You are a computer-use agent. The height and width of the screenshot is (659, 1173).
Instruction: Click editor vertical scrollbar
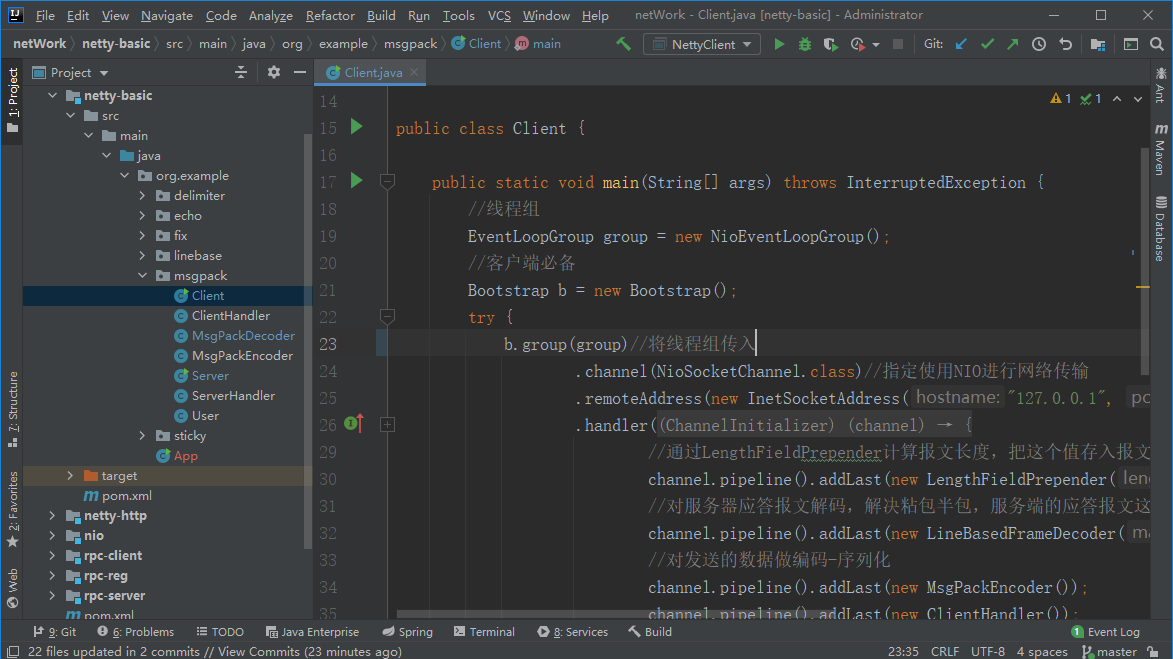point(1144,260)
